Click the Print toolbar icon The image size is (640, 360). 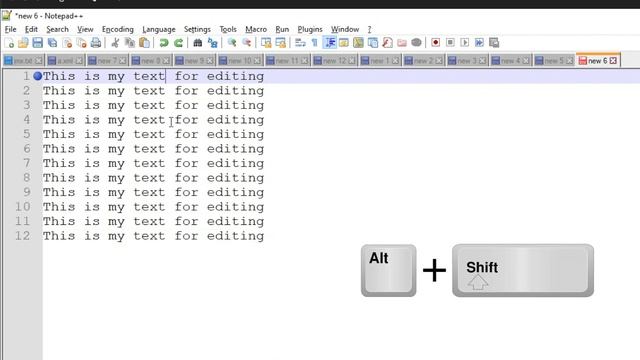pos(96,42)
